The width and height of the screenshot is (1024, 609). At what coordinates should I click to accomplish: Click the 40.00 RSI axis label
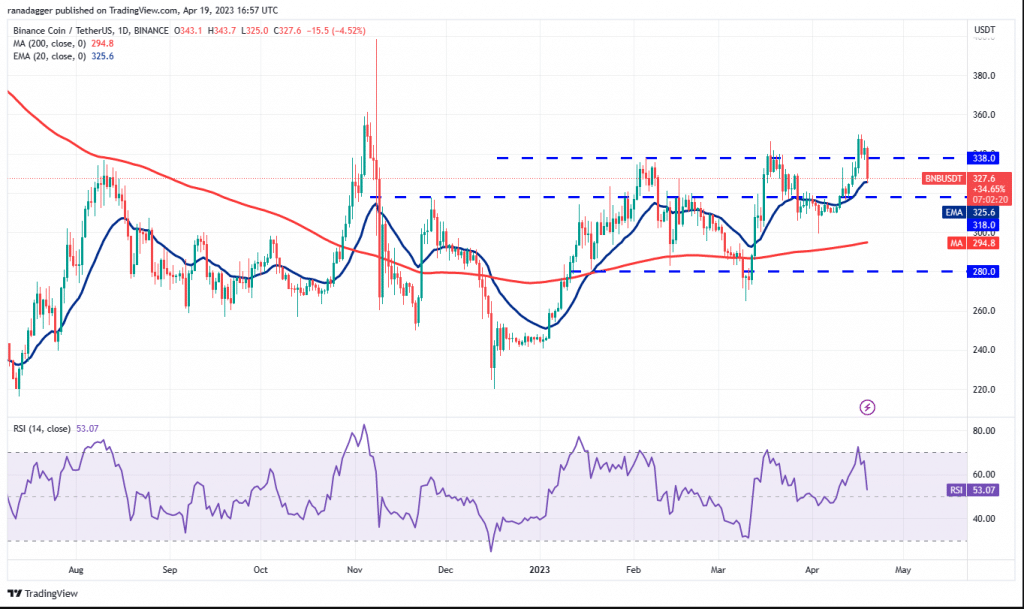pos(984,519)
